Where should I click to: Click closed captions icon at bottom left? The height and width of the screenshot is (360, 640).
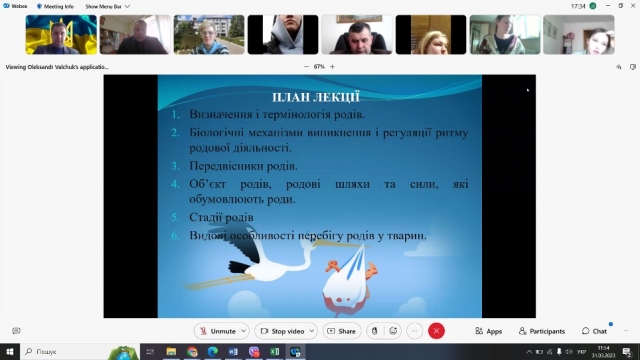(x=16, y=331)
